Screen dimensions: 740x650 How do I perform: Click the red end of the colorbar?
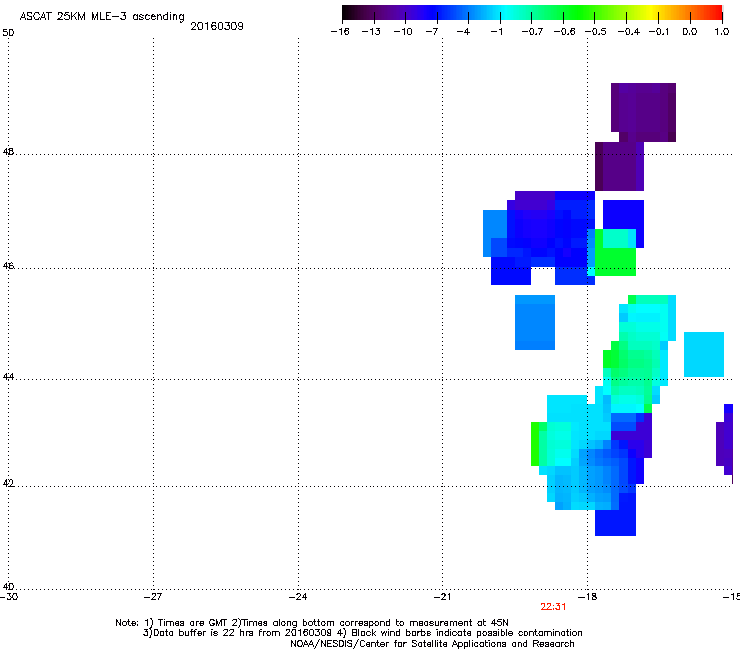tap(715, 13)
